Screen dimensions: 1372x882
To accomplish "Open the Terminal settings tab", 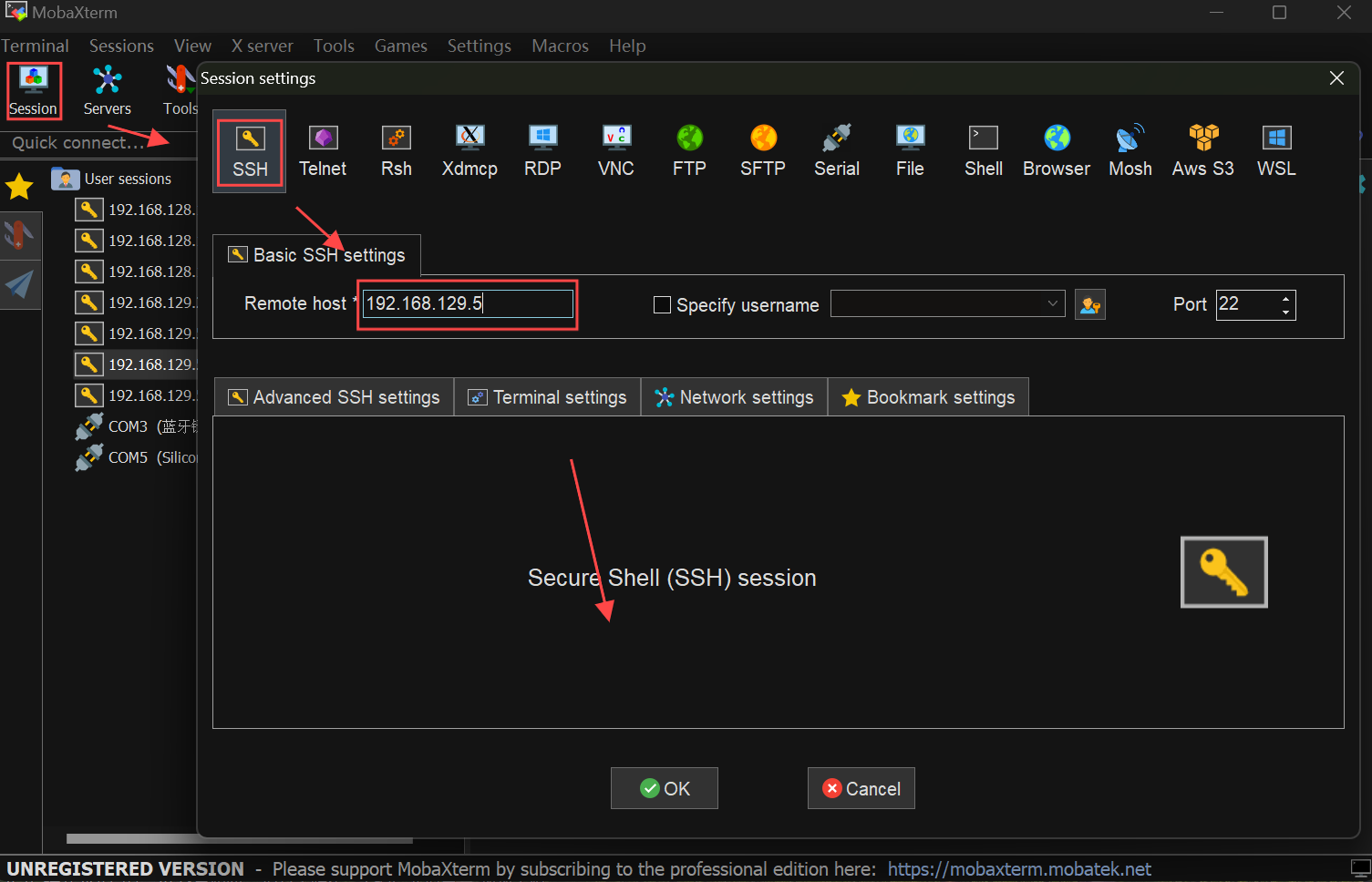I will (547, 397).
